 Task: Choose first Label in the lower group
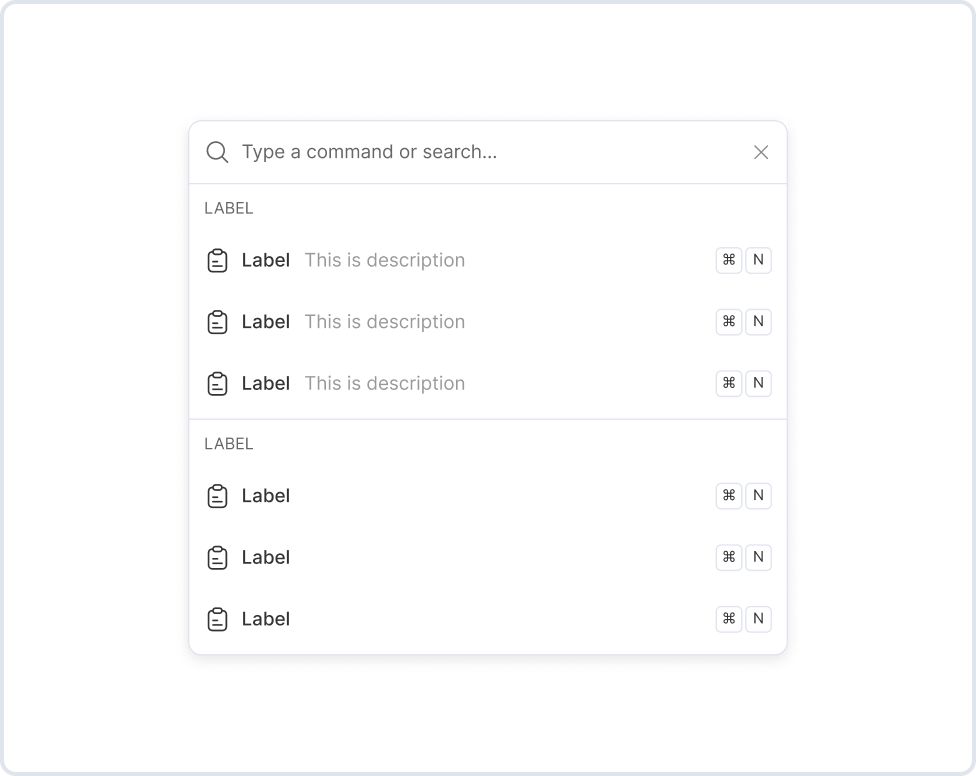pyautogui.click(x=266, y=496)
